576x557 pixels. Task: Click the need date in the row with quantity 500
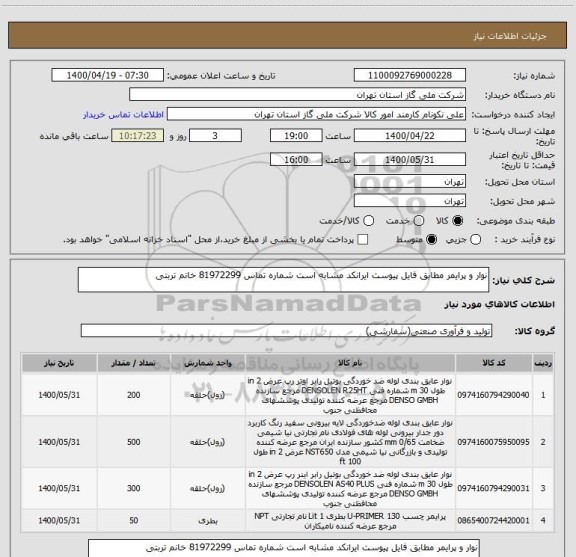point(59,442)
